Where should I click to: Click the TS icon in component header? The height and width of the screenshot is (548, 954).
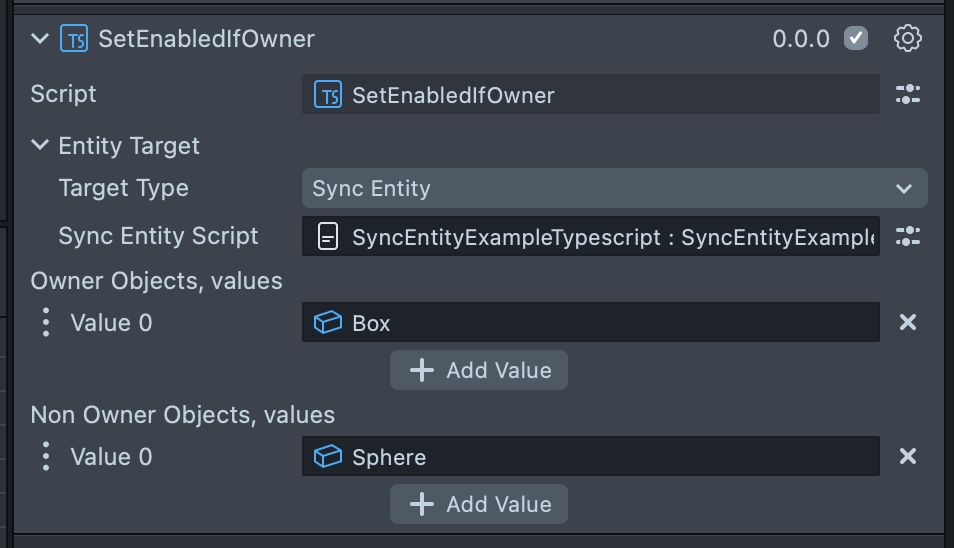coord(74,39)
